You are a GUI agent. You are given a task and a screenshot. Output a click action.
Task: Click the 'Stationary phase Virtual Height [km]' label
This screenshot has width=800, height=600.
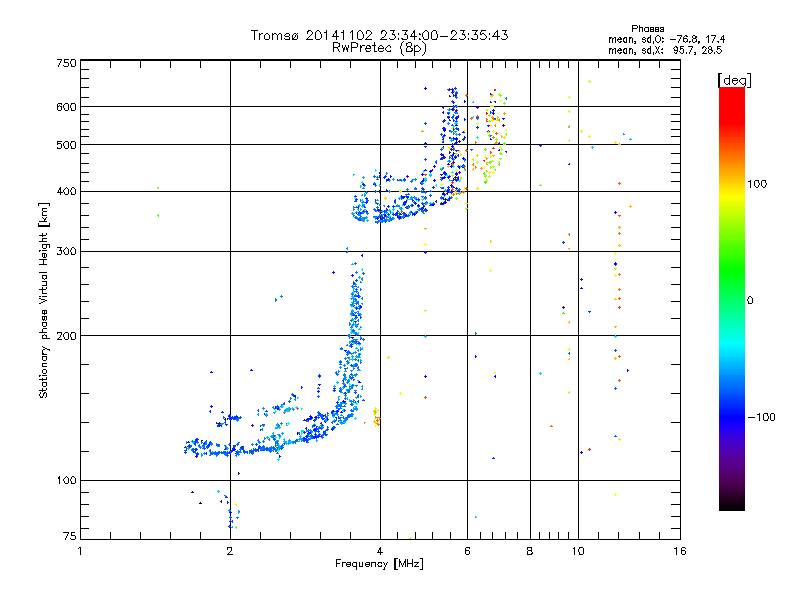pyautogui.click(x=44, y=300)
